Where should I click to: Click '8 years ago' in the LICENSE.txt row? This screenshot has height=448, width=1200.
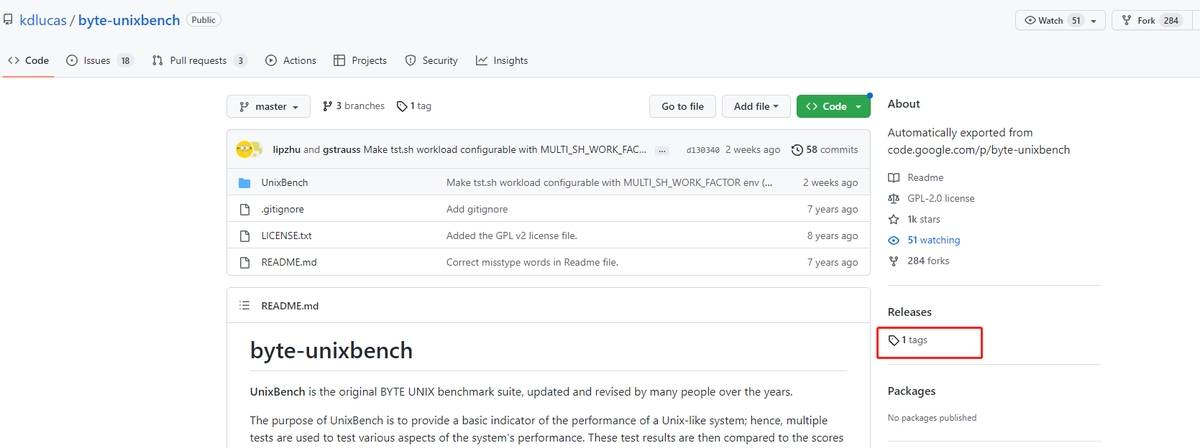coord(832,236)
